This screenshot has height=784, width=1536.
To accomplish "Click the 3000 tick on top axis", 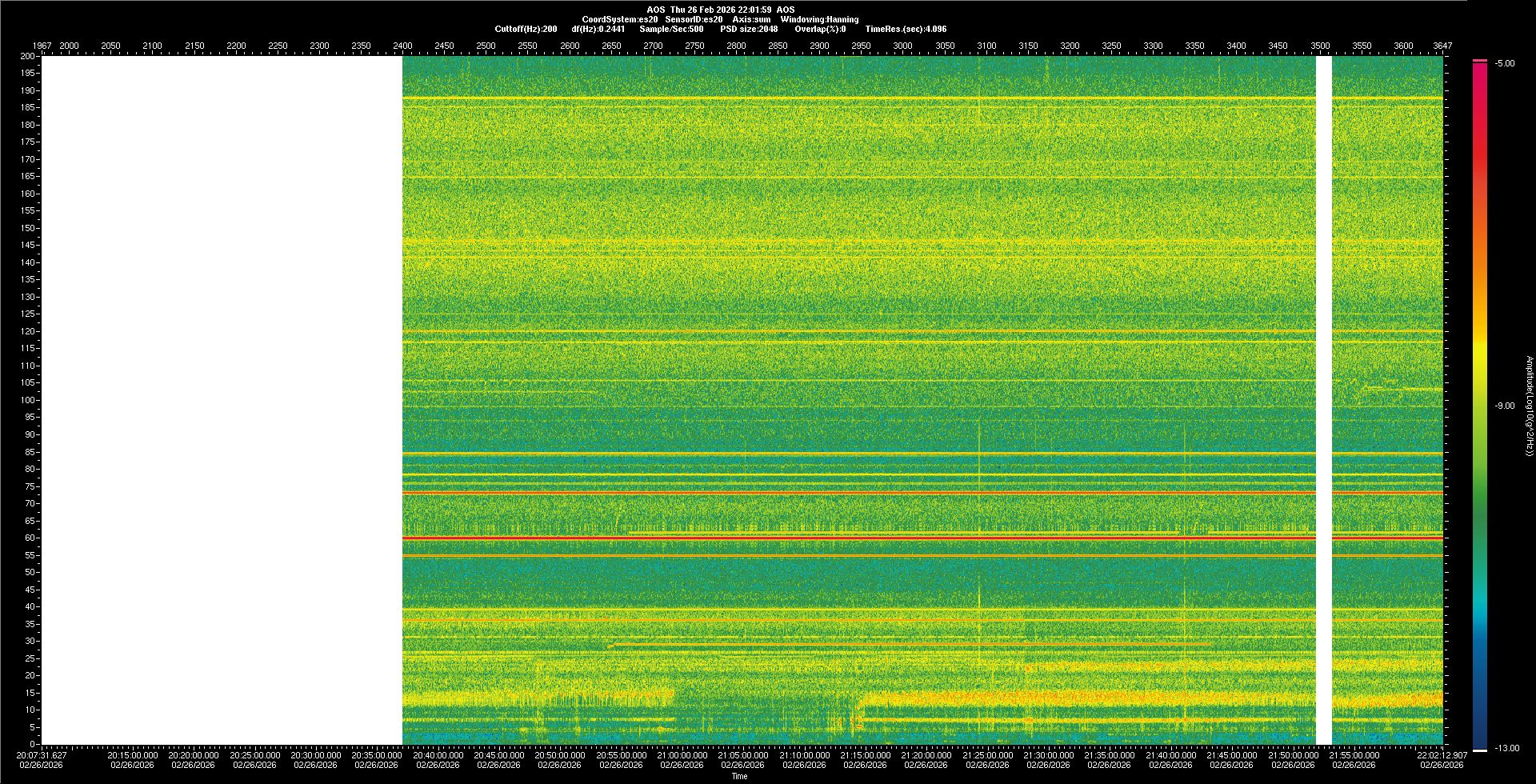I will (x=902, y=46).
